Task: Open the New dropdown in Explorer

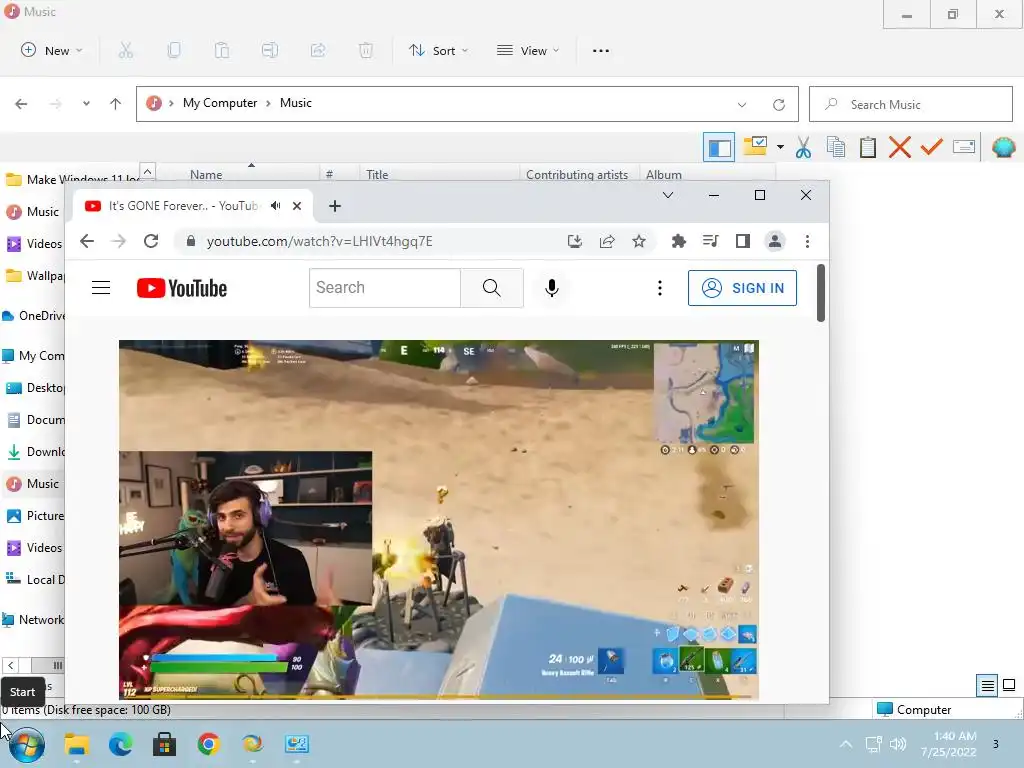Action: (51, 50)
